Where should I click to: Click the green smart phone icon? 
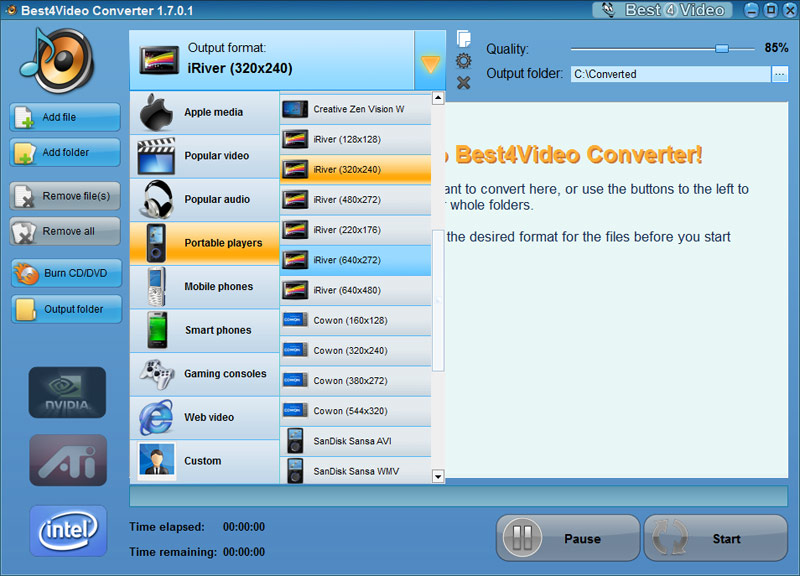[x=157, y=331]
